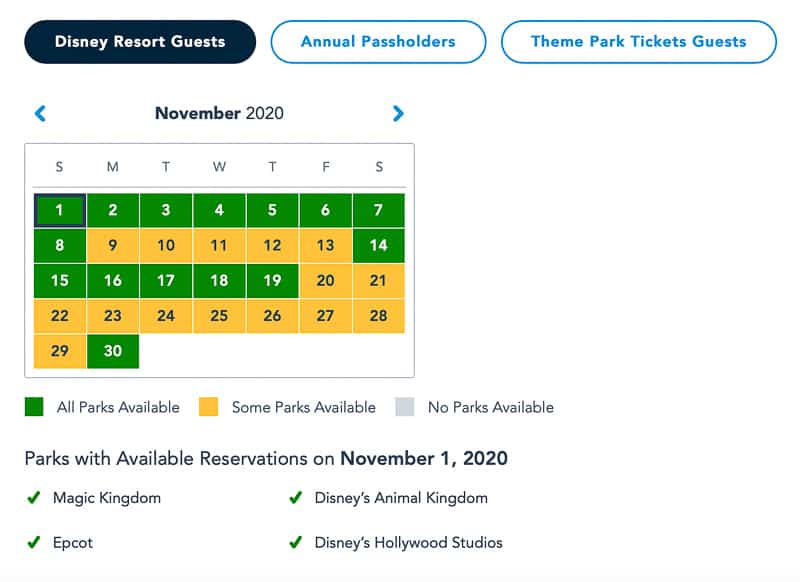Click the November 2020 month heading

tap(219, 113)
